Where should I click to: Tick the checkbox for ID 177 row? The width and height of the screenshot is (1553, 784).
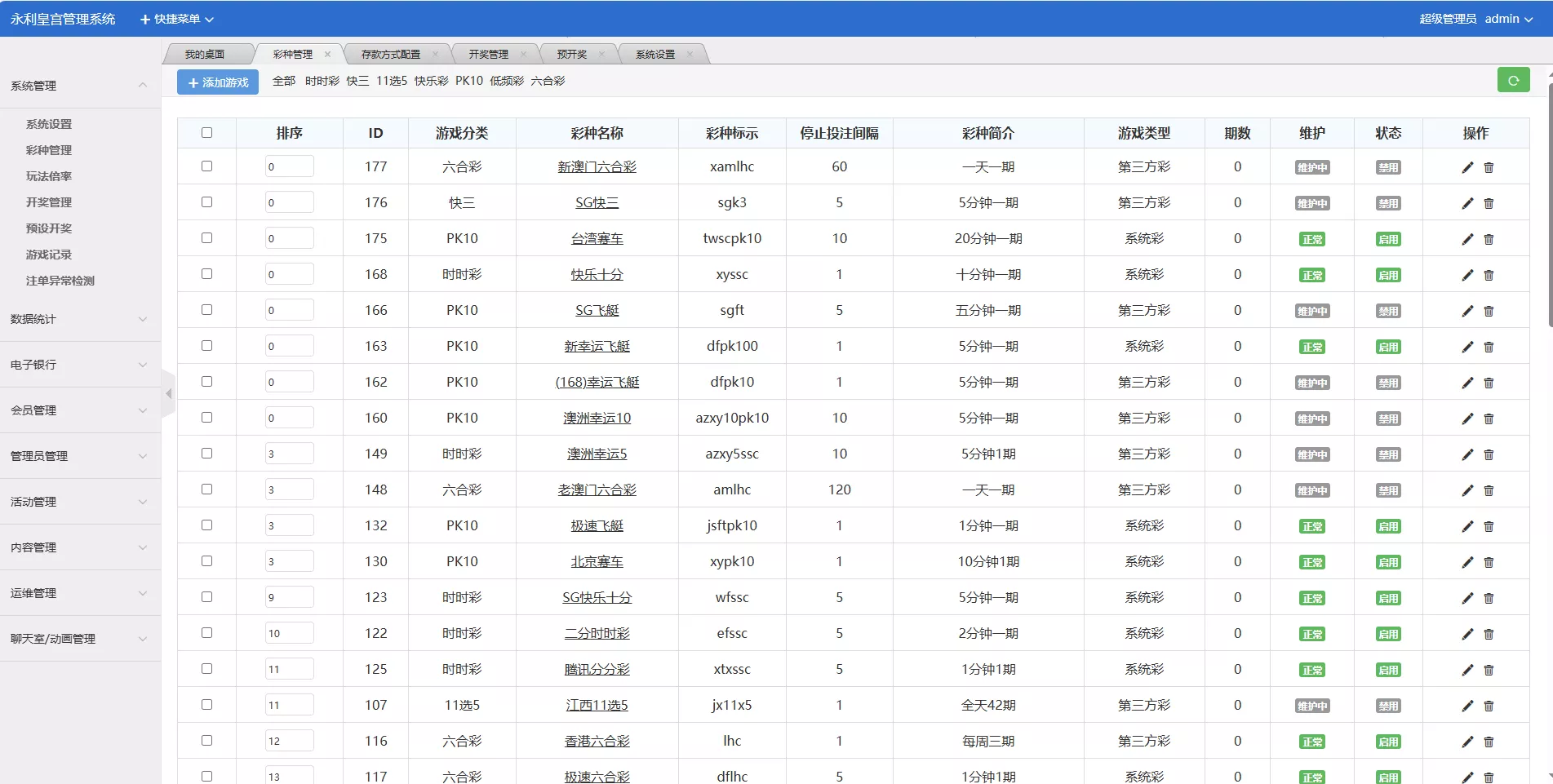coord(206,166)
